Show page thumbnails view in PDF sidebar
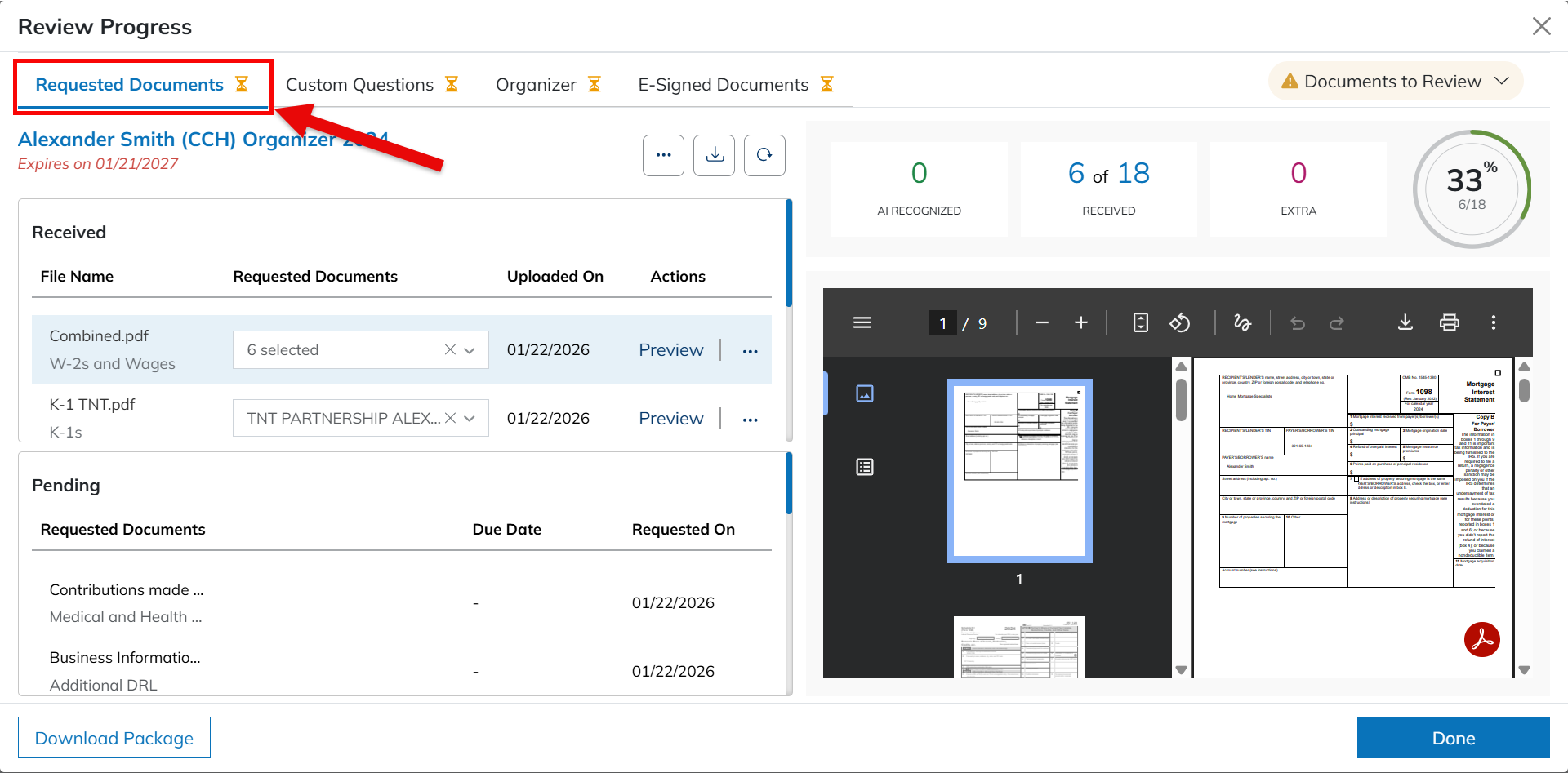Viewport: 1568px width, 773px height. [x=865, y=393]
